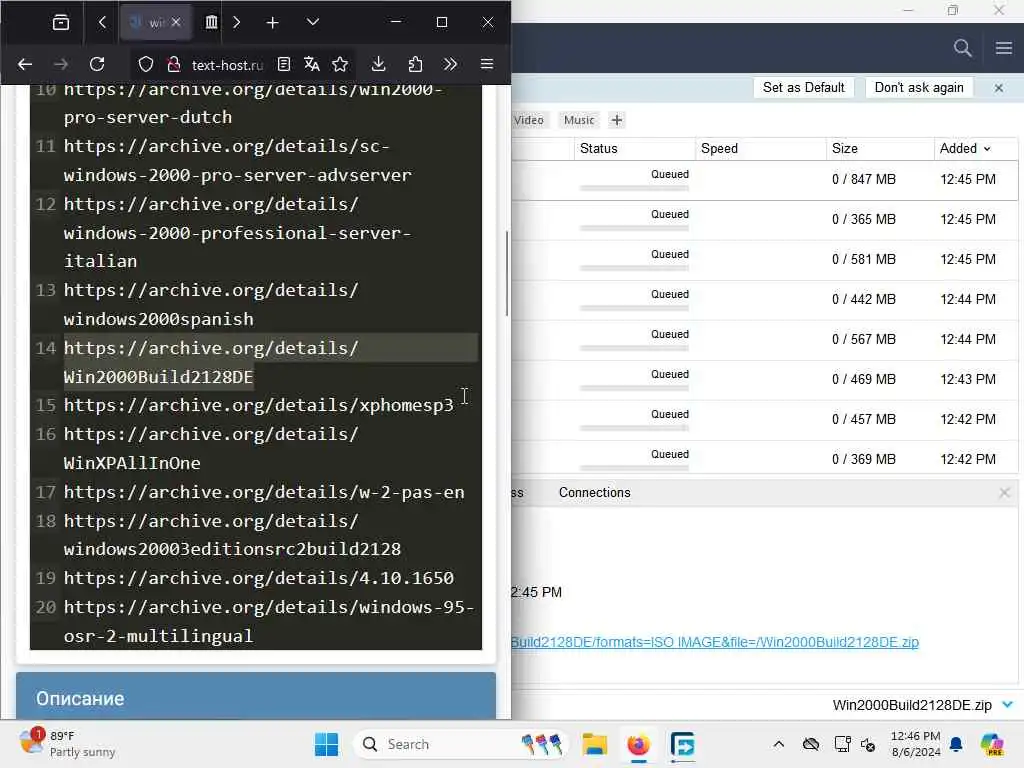Viewport: 1024px width, 768px height.
Task: Select the queued 369 MB download
Action: [x=765, y=456]
